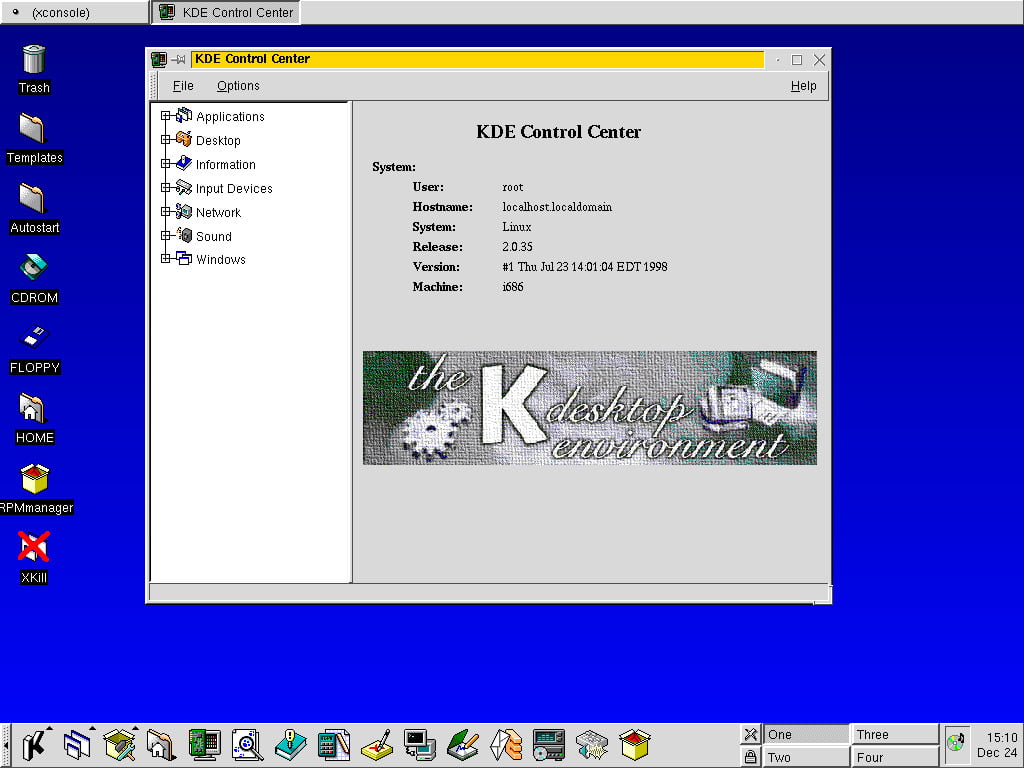The image size is (1024, 768).
Task: Expand the Windows tree node
Action: [165, 259]
